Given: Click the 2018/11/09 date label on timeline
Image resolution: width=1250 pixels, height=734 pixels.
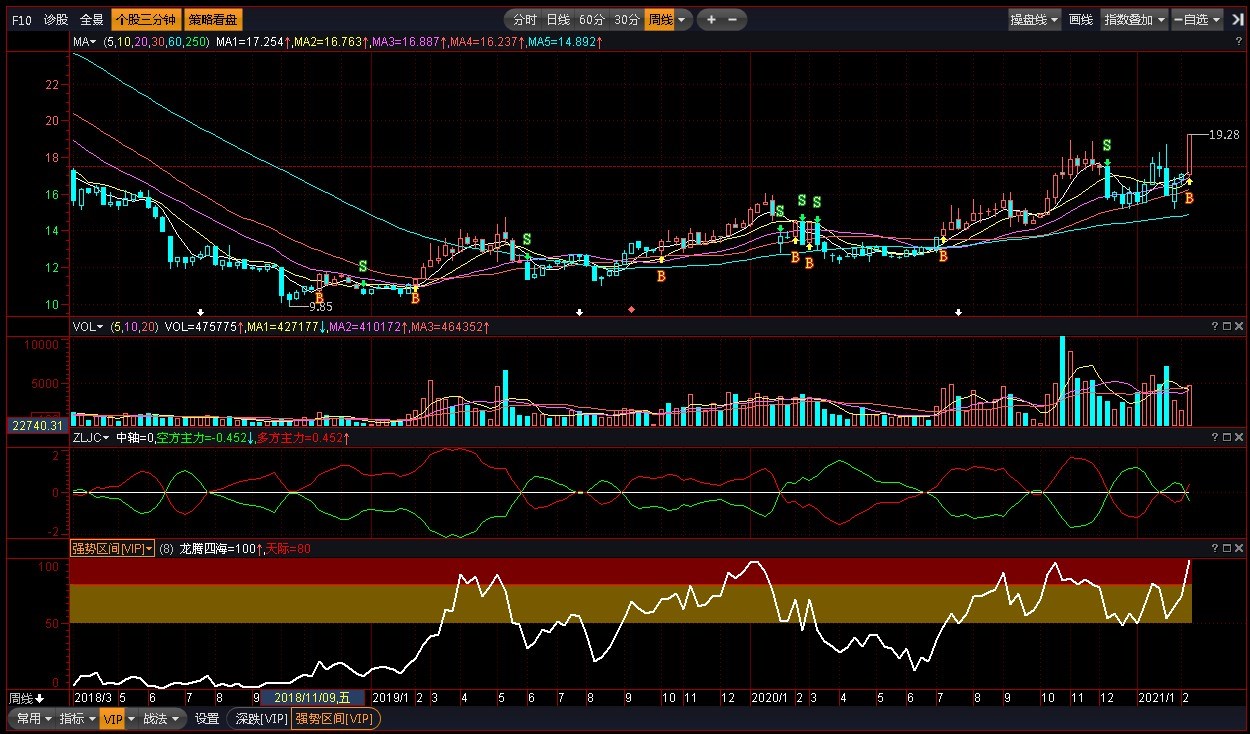Looking at the screenshot, I should 312,697.
